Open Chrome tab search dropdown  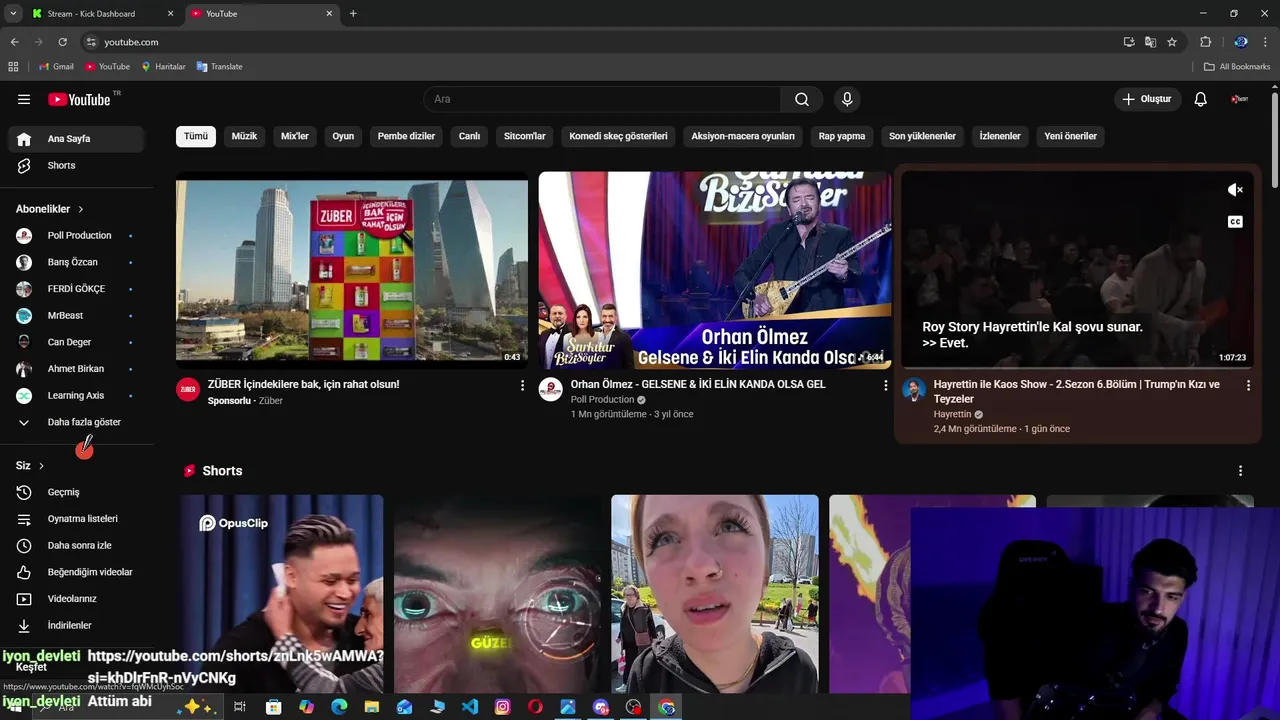pyautogui.click(x=13, y=13)
